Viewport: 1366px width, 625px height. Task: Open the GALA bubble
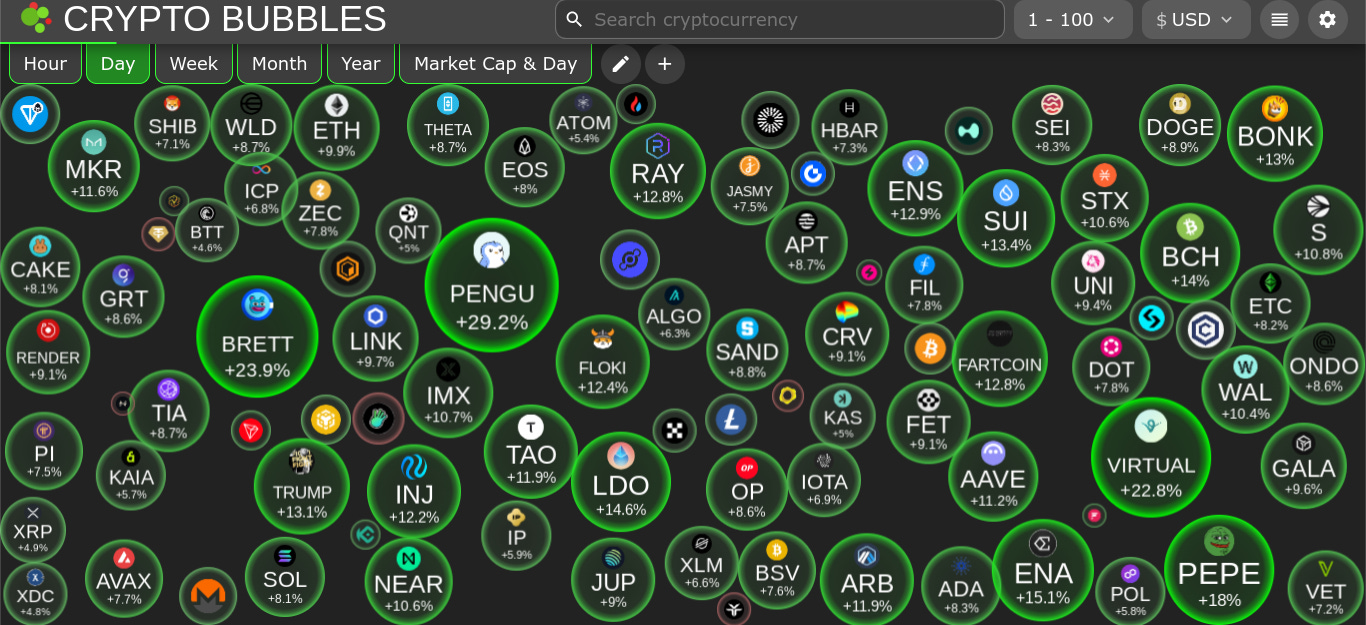[x=1304, y=466]
